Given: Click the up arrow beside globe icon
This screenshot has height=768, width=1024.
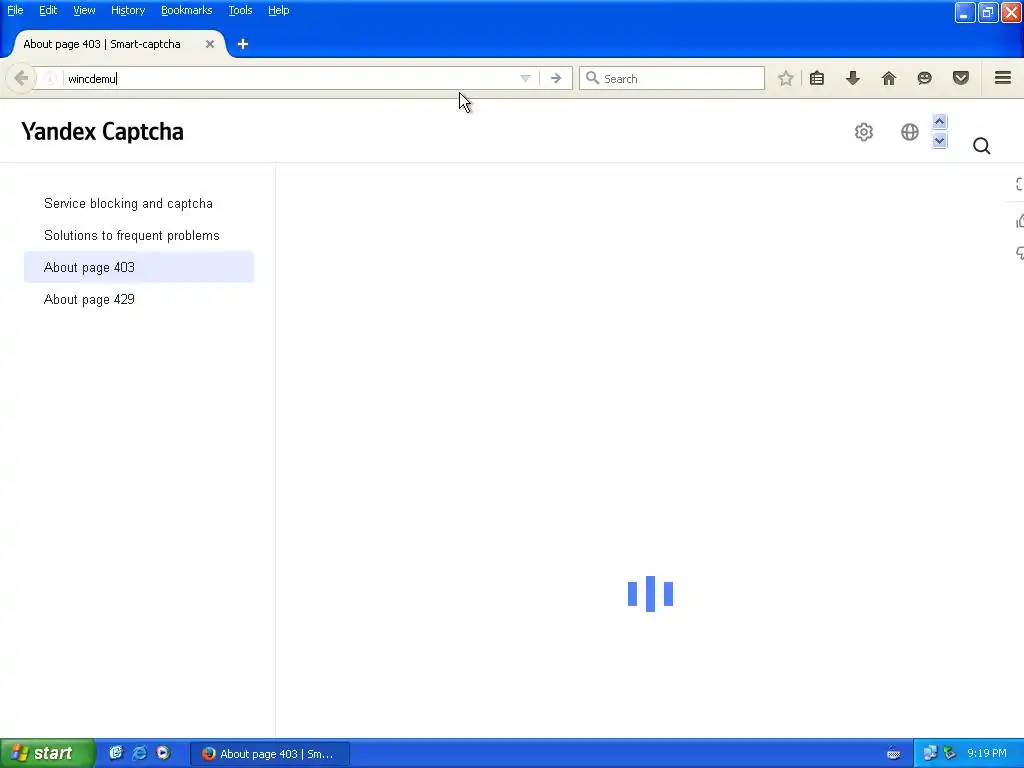Looking at the screenshot, I should (x=939, y=121).
